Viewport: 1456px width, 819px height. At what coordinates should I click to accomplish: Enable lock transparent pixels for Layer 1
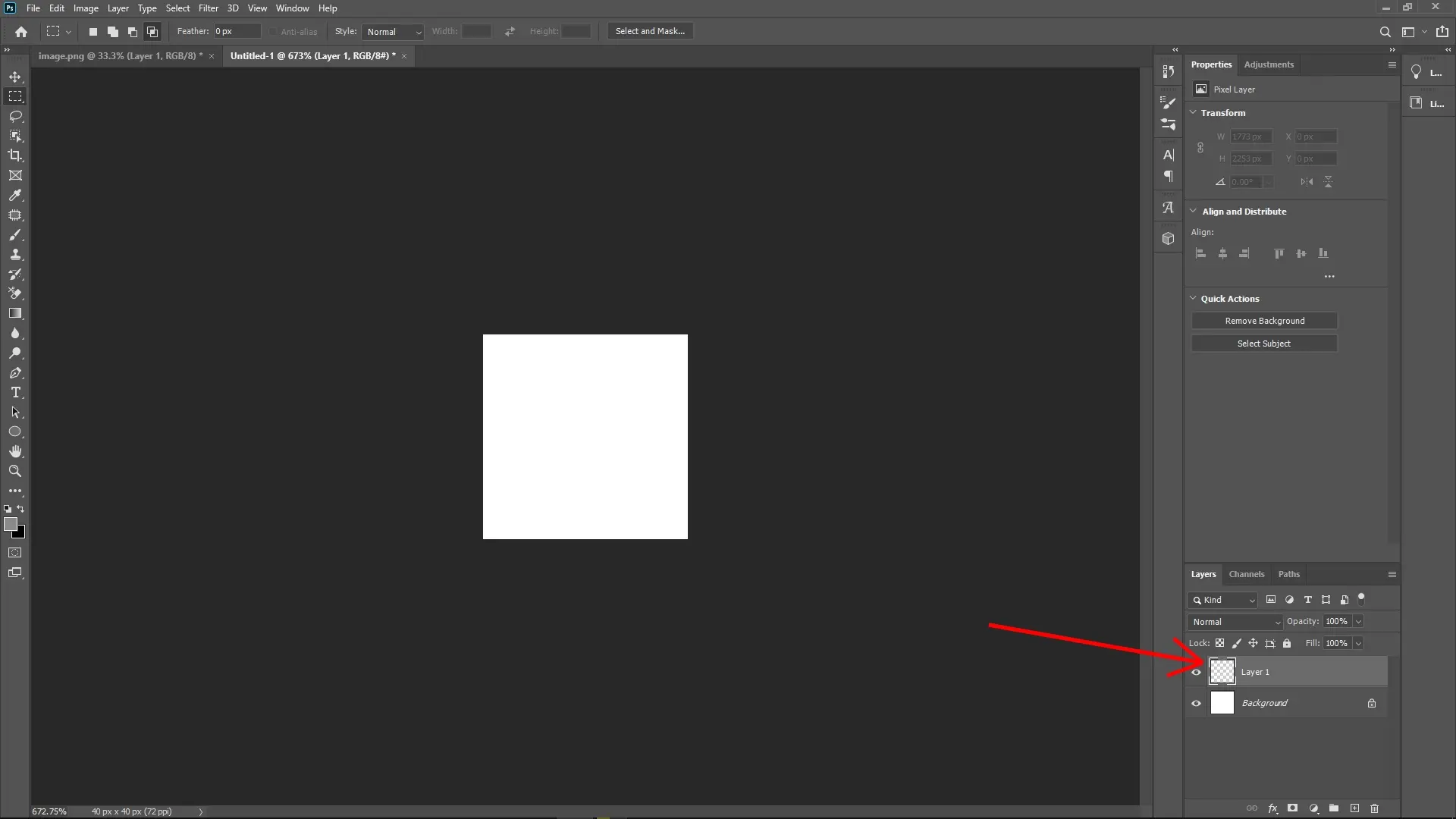pyautogui.click(x=1219, y=643)
